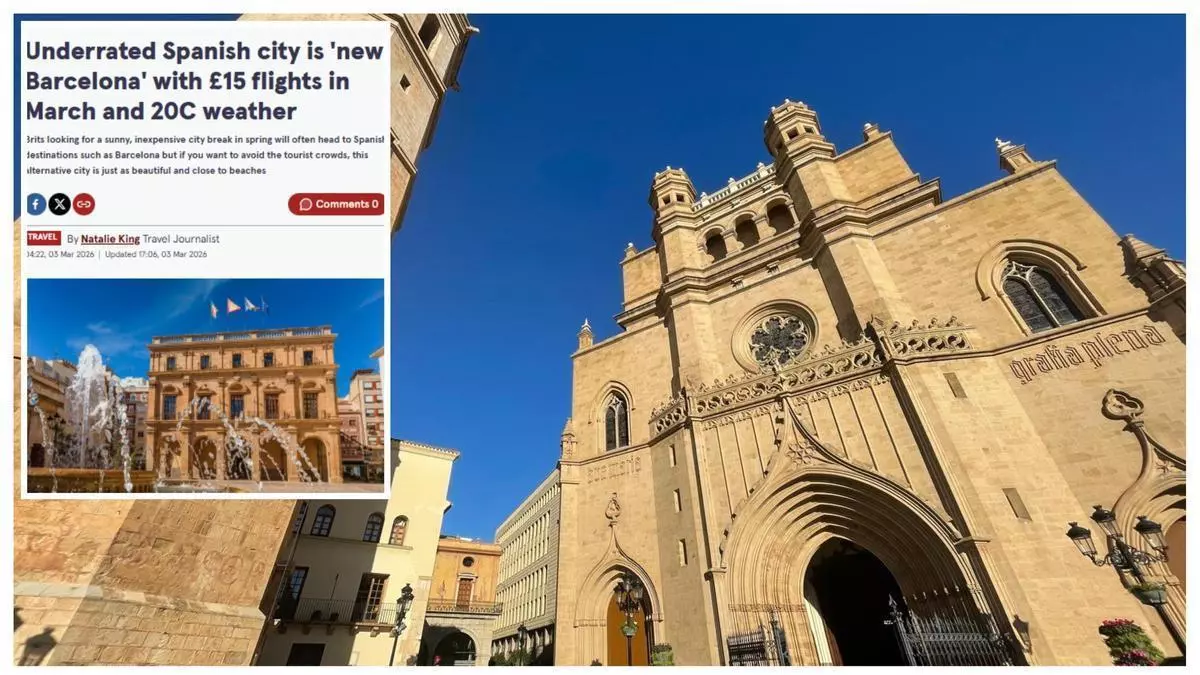The height and width of the screenshot is (675, 1200).
Task: Click the fountain in the inset photo
Action: coord(88,410)
